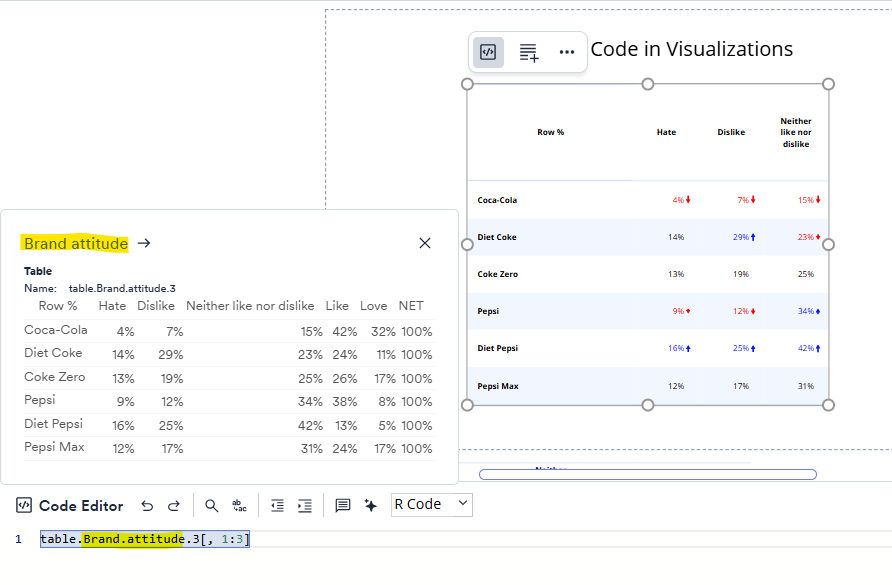The height and width of the screenshot is (585, 892).
Task: Click the AI sparkle assistant icon
Action: tap(370, 506)
